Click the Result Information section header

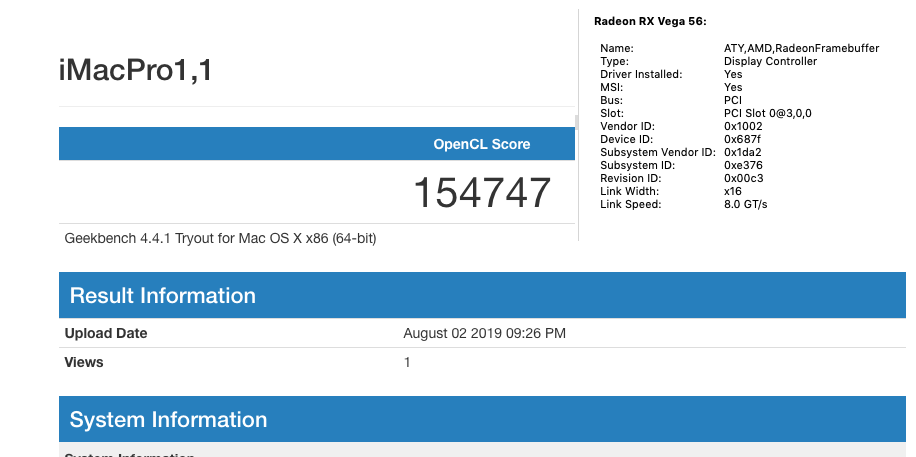point(482,295)
